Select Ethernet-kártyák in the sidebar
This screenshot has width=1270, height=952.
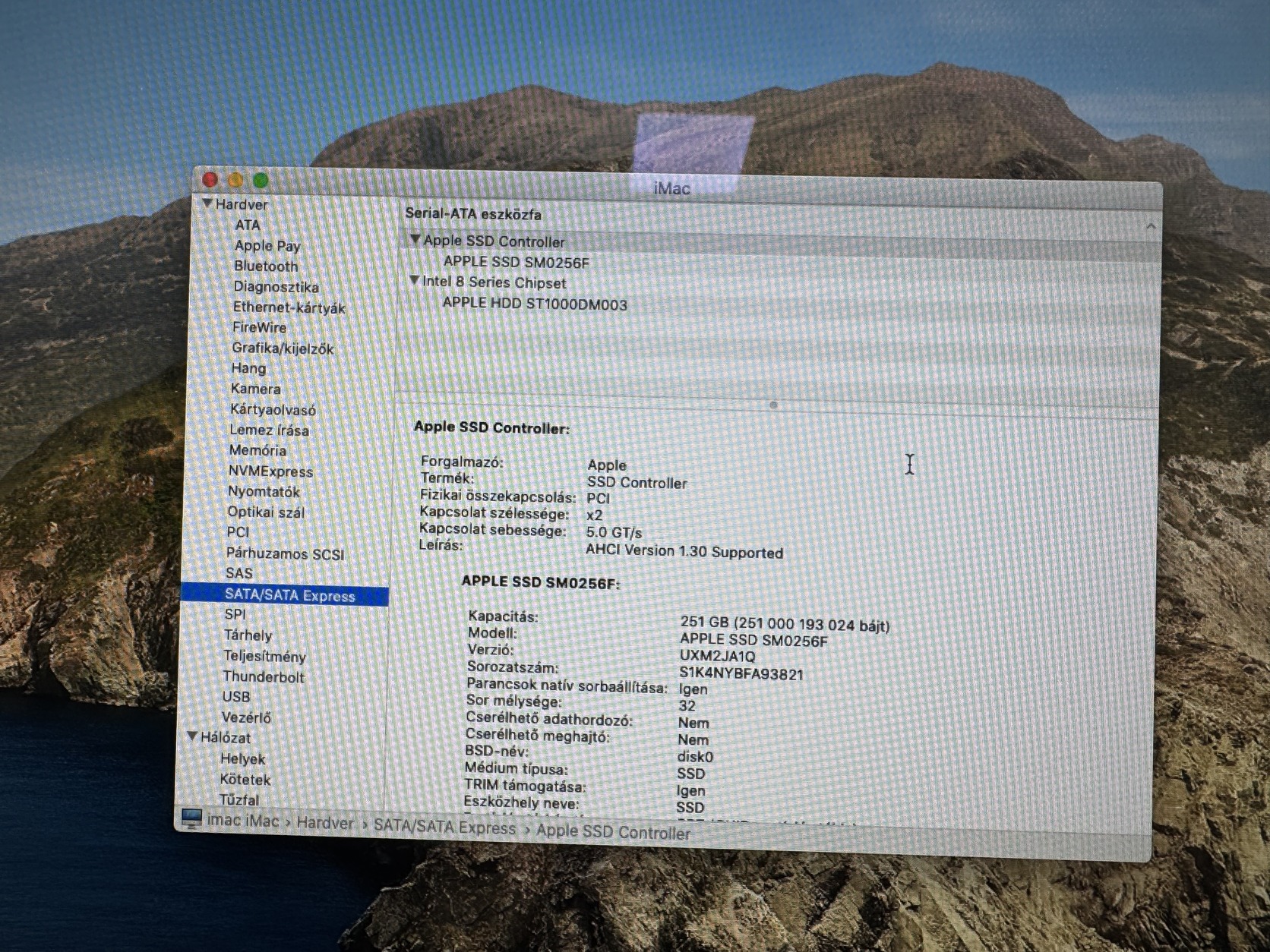pos(289,307)
